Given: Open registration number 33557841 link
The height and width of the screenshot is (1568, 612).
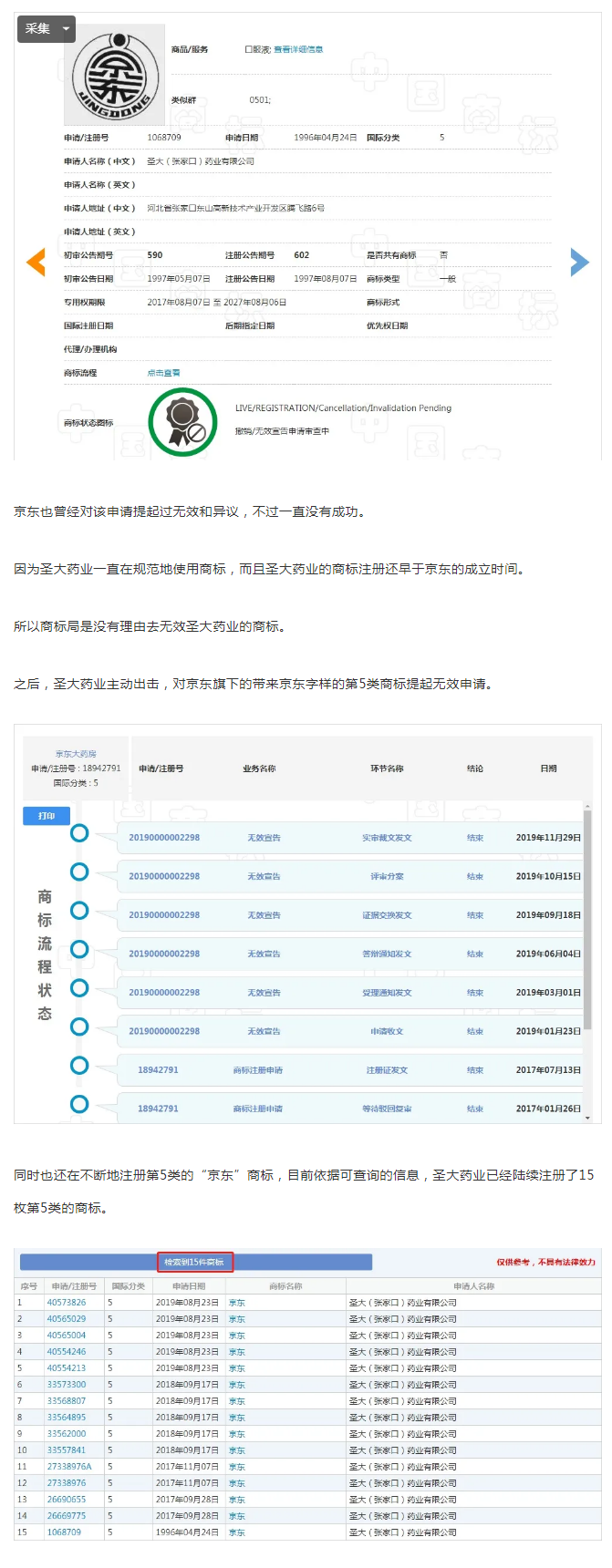Looking at the screenshot, I should [x=67, y=1450].
